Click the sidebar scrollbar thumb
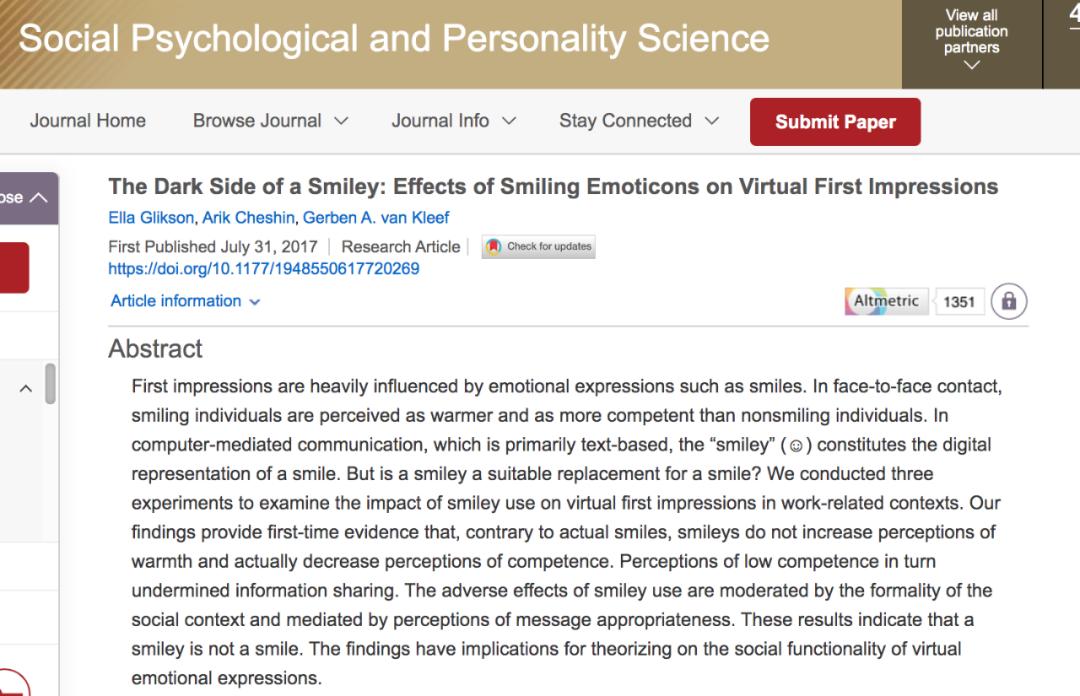1080x696 pixels. pyautogui.click(x=50, y=384)
